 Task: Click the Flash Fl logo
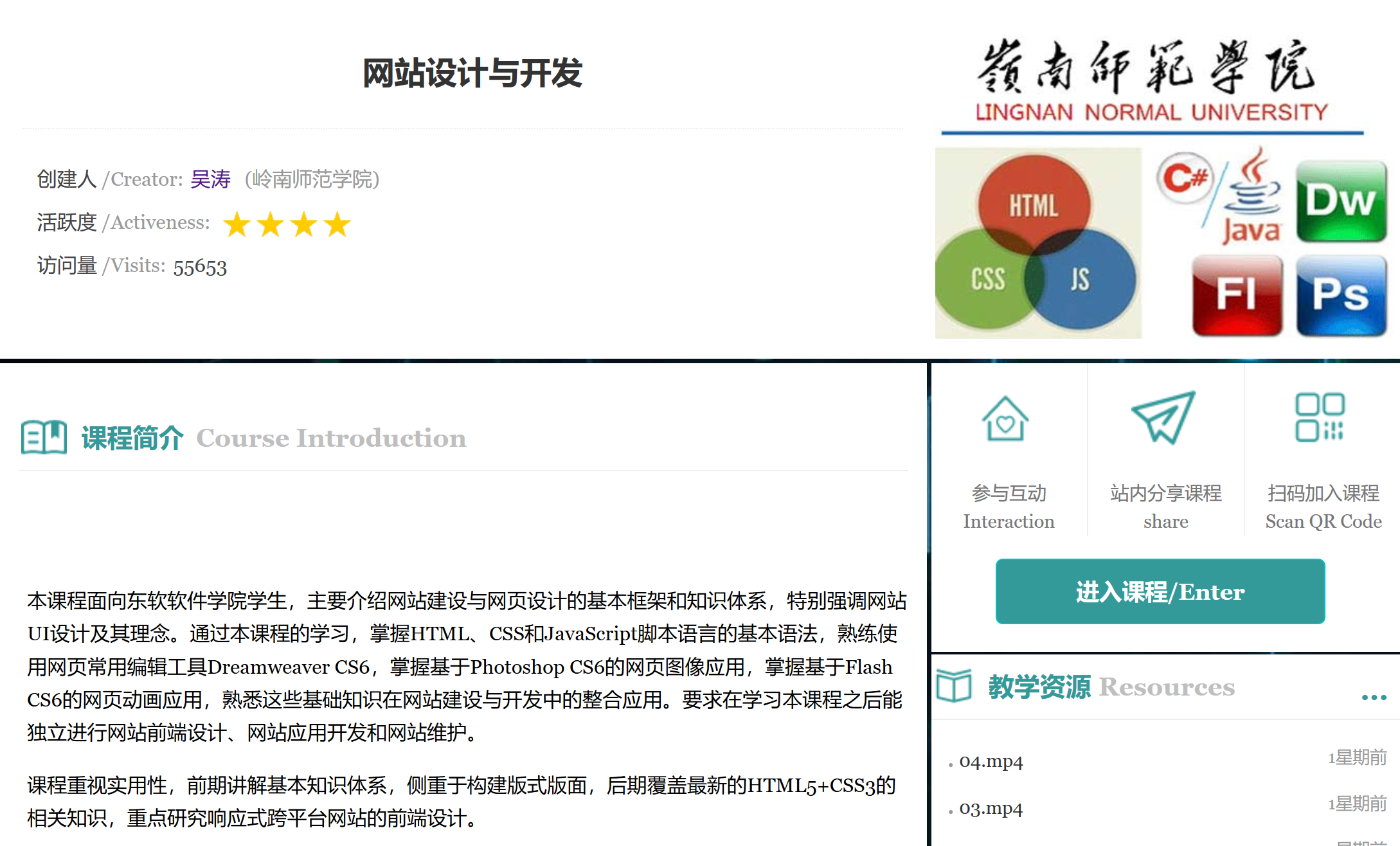(x=1237, y=295)
